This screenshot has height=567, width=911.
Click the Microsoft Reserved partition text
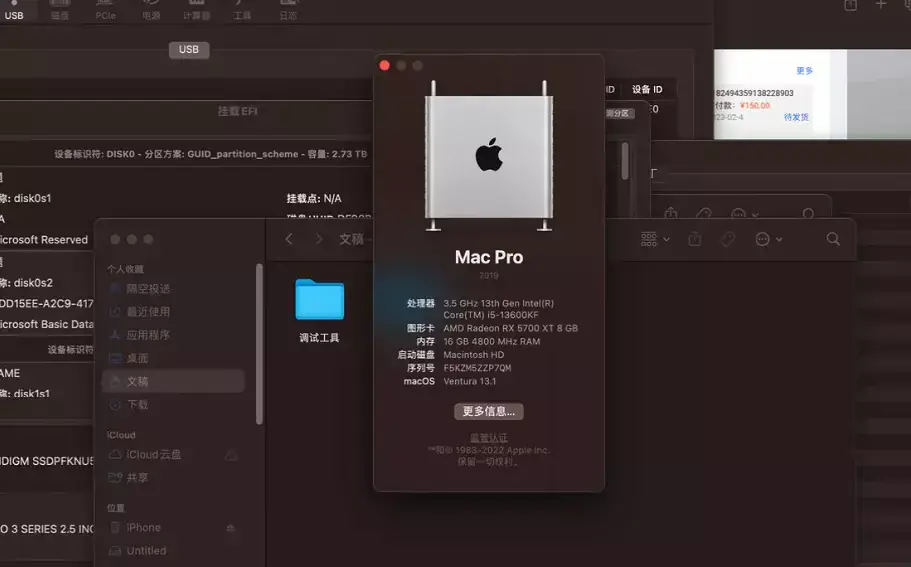tap(44, 240)
